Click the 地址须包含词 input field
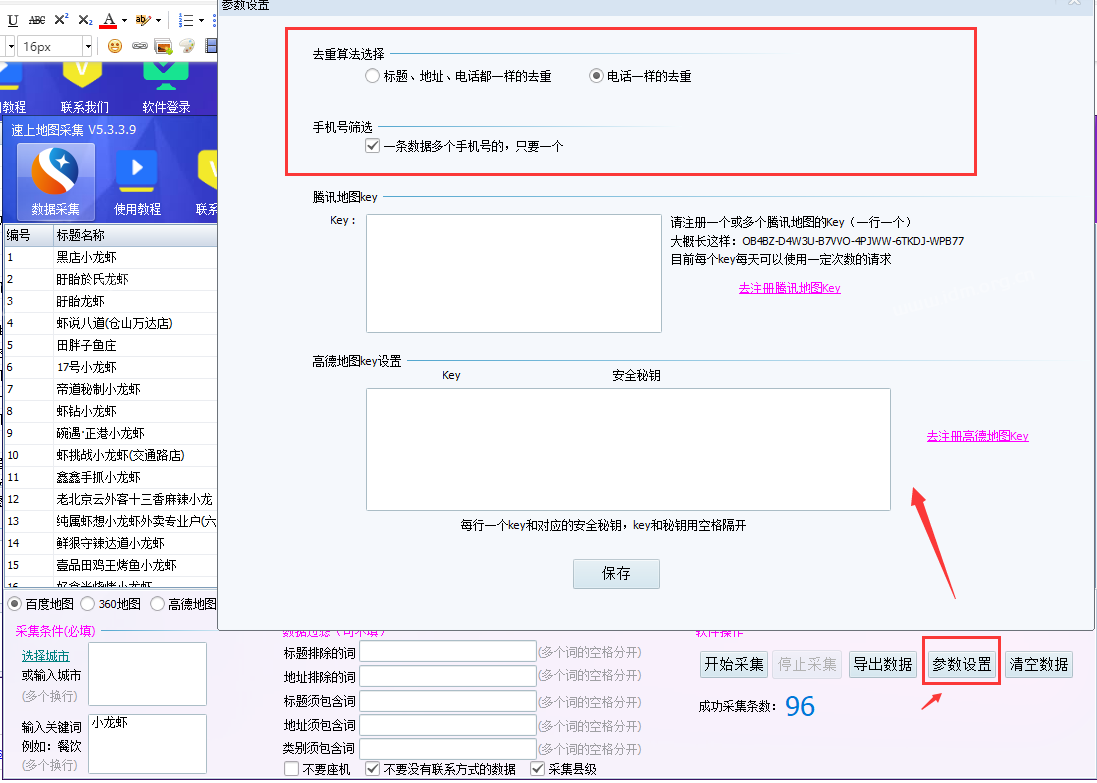1097x783 pixels. pyautogui.click(x=448, y=726)
